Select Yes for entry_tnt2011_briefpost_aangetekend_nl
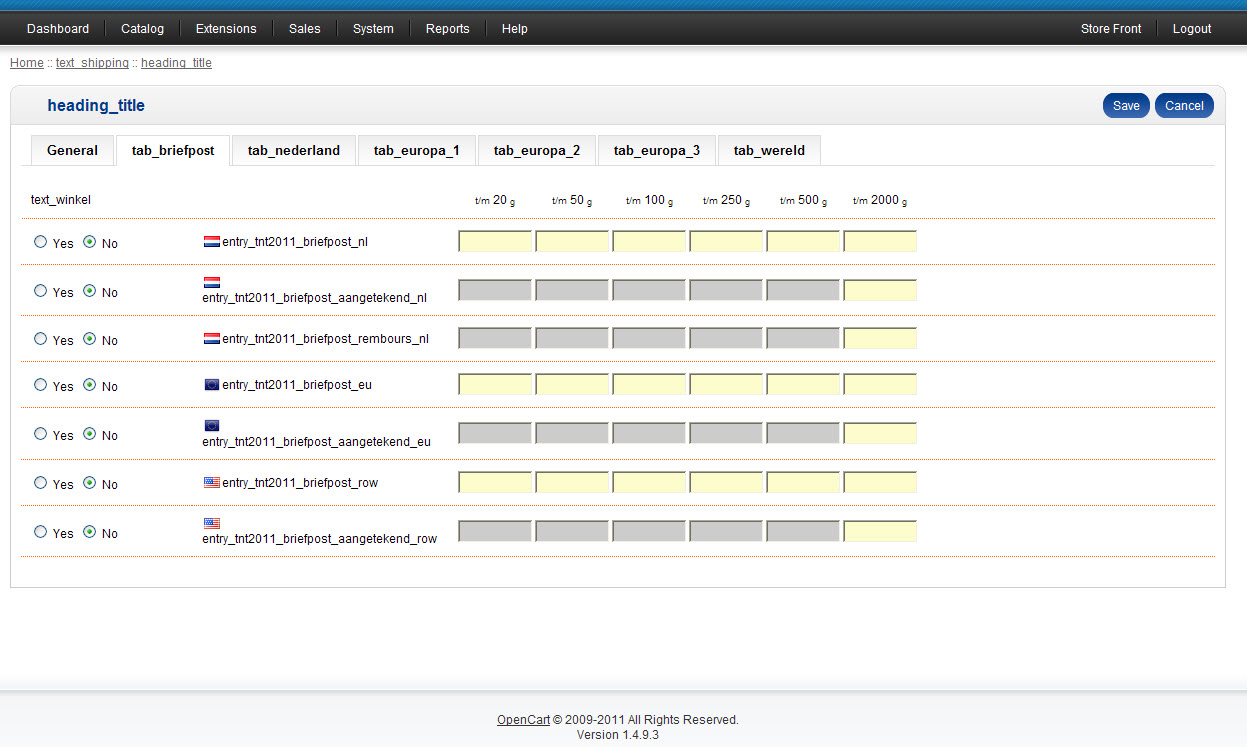1247x747 pixels. point(40,290)
